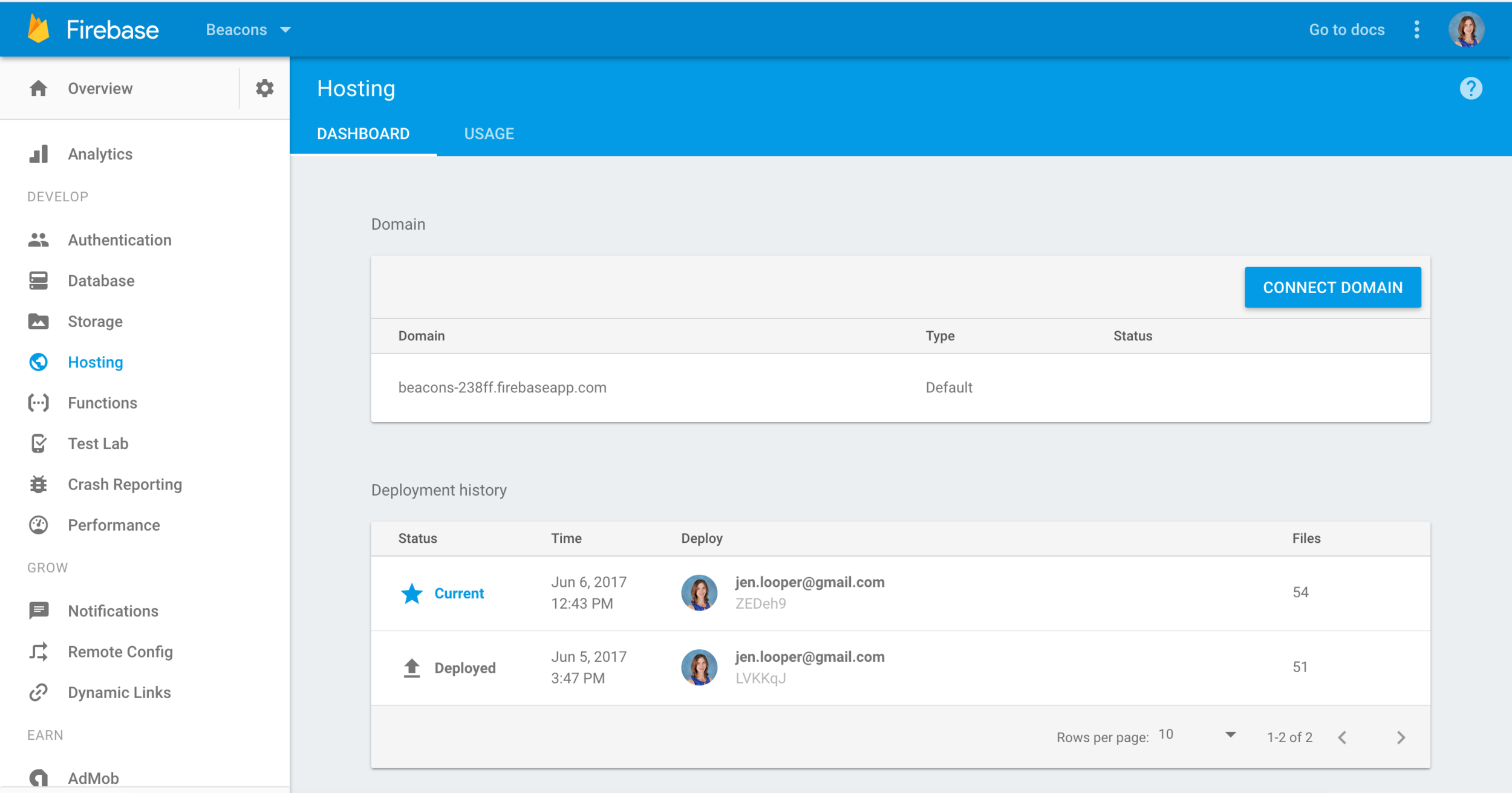The width and height of the screenshot is (1512, 793).
Task: Open the user account avatar
Action: [x=1466, y=30]
